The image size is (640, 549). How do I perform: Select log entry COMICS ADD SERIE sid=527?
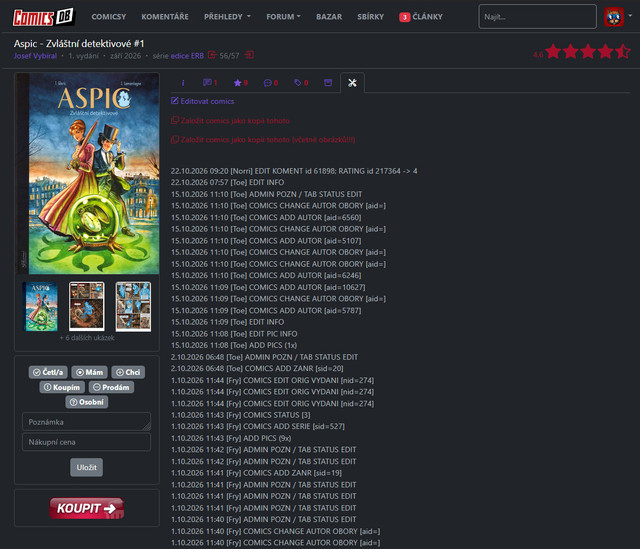pos(258,427)
